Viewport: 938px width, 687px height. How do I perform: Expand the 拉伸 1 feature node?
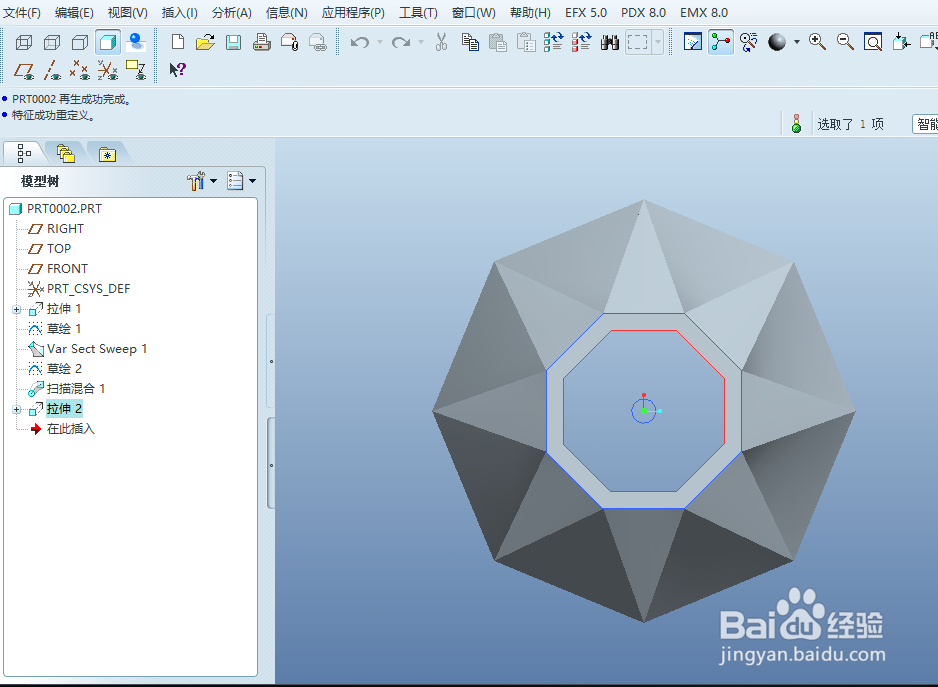tap(17, 309)
